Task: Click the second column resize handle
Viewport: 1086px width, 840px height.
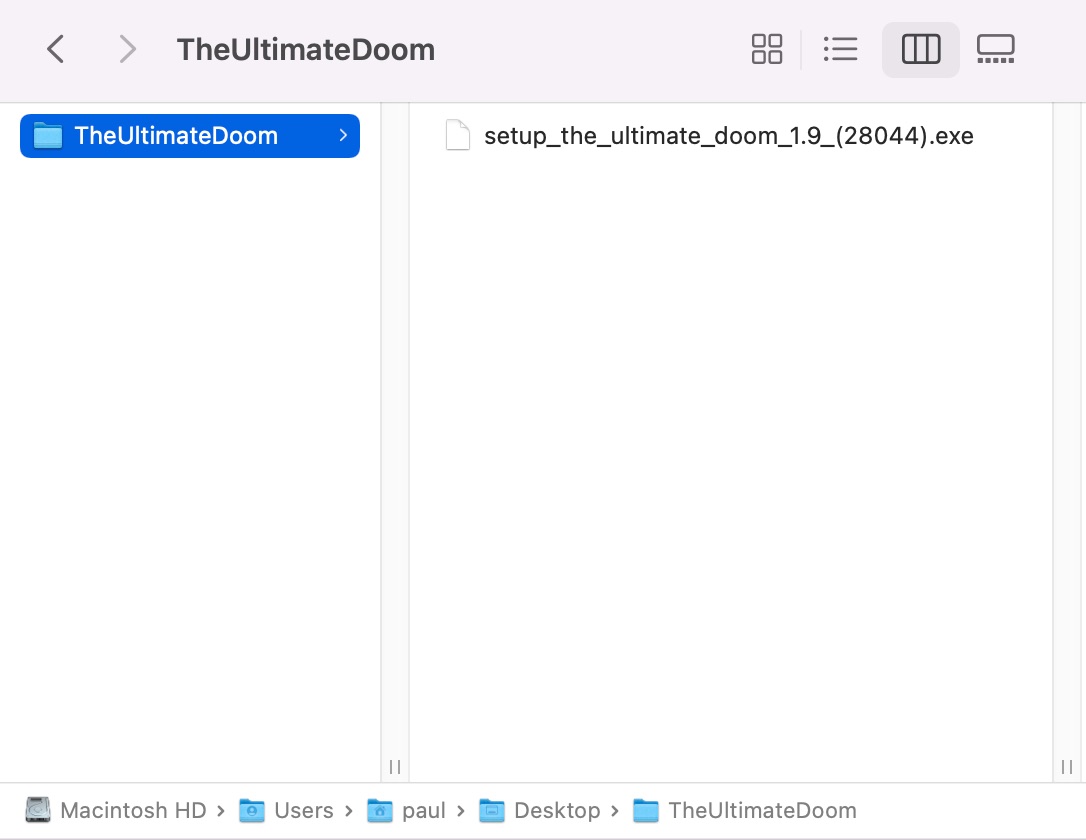Action: [x=1067, y=767]
